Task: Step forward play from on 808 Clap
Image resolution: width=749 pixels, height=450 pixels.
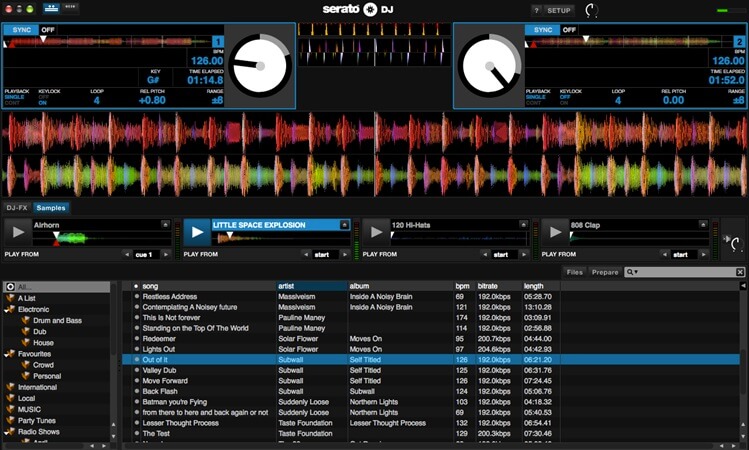Action: tap(703, 255)
